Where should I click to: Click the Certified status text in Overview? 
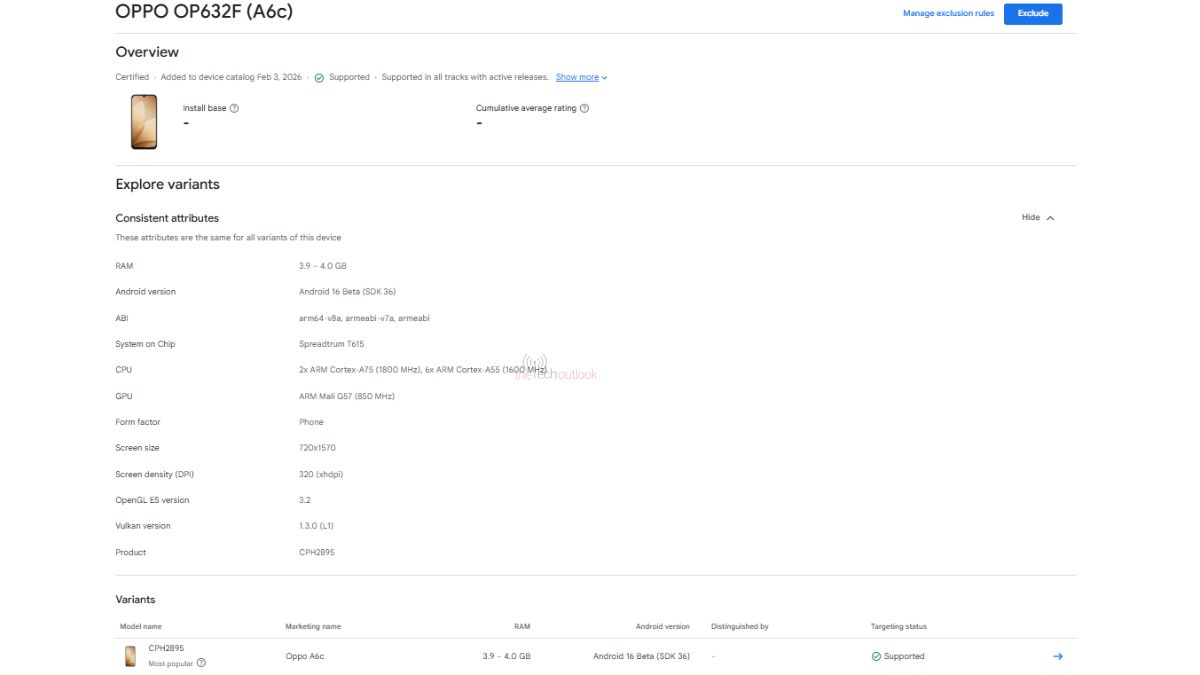[131, 76]
